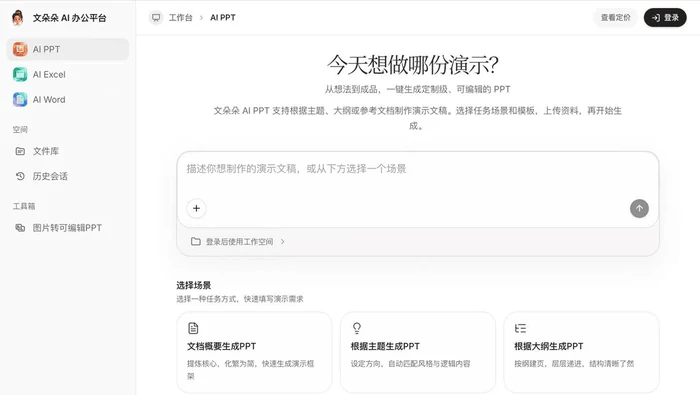Open AI Excel in the sidebar
Image resolution: width=700 pixels, height=395 pixels.
tap(68, 75)
